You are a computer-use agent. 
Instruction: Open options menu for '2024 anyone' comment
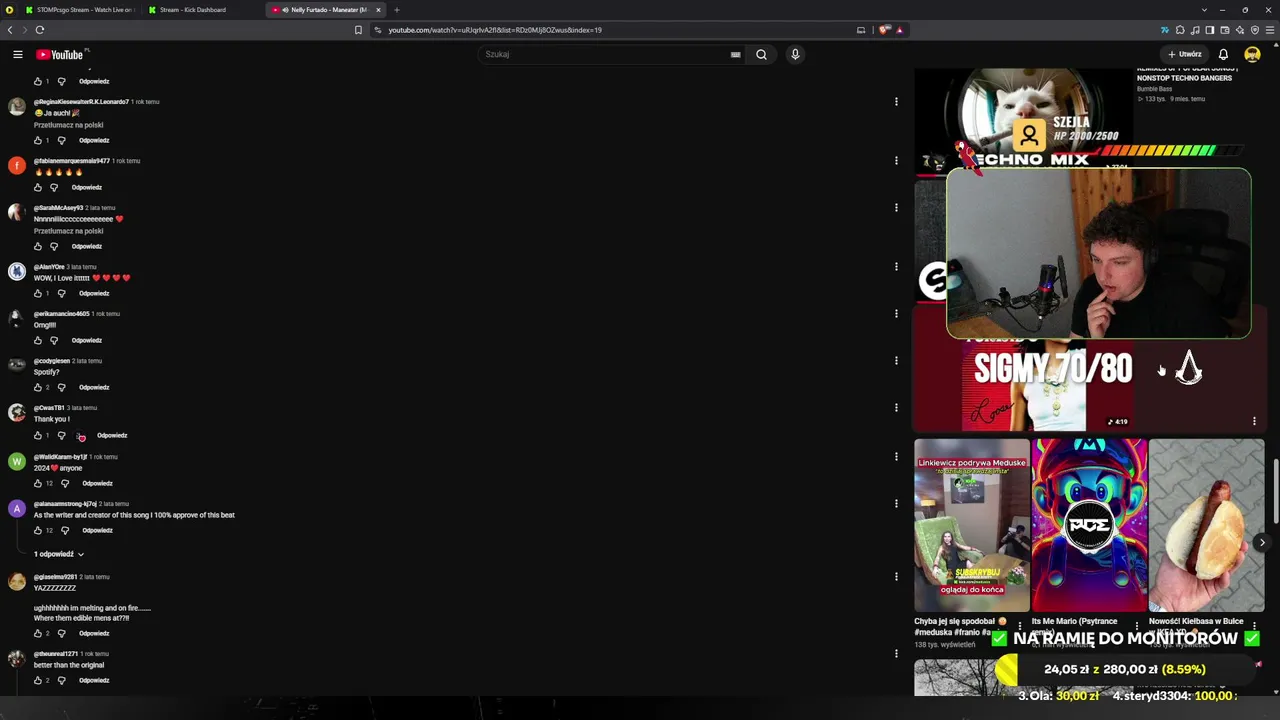point(896,457)
